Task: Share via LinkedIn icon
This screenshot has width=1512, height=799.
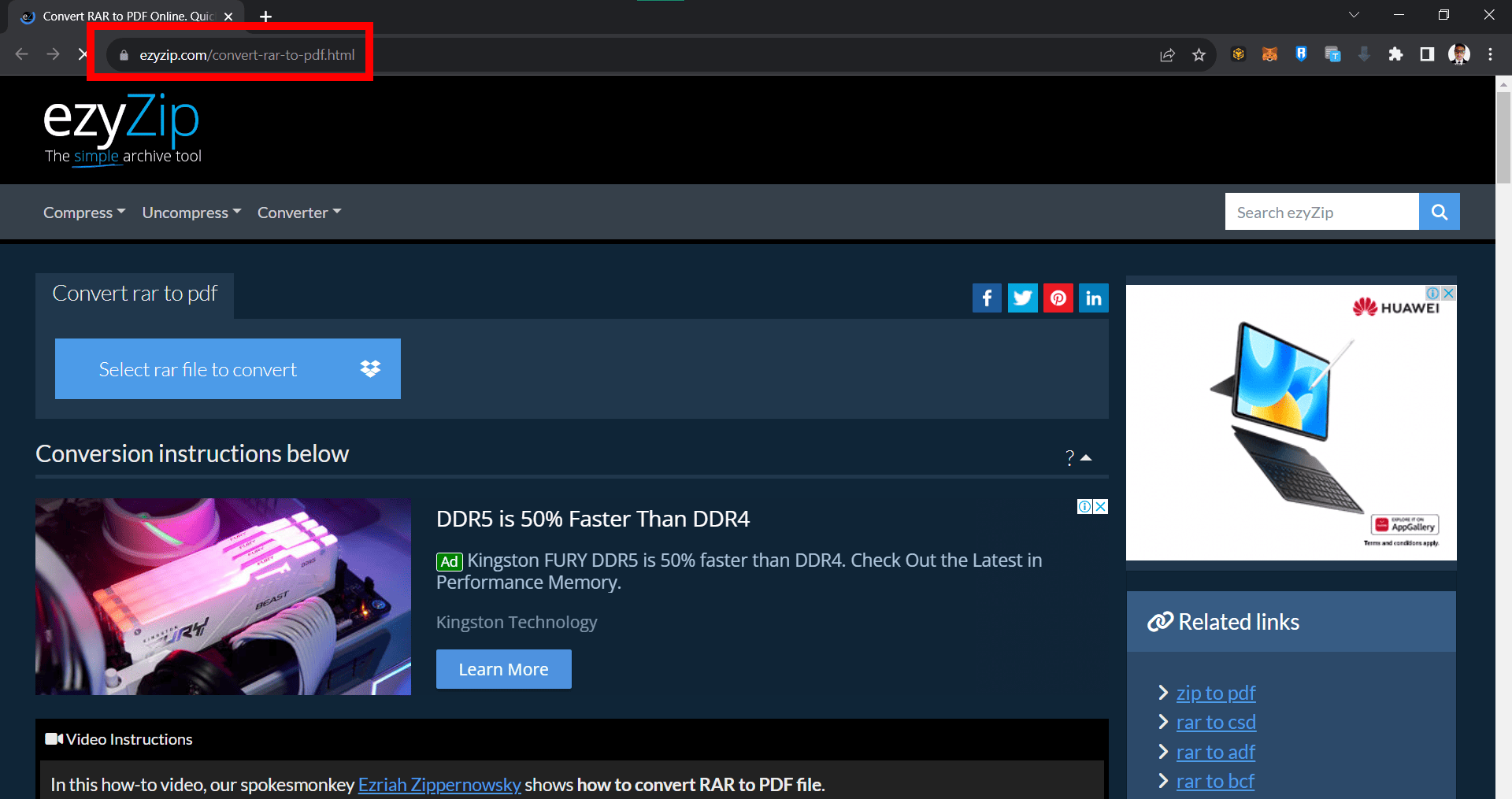Action: 1093,298
